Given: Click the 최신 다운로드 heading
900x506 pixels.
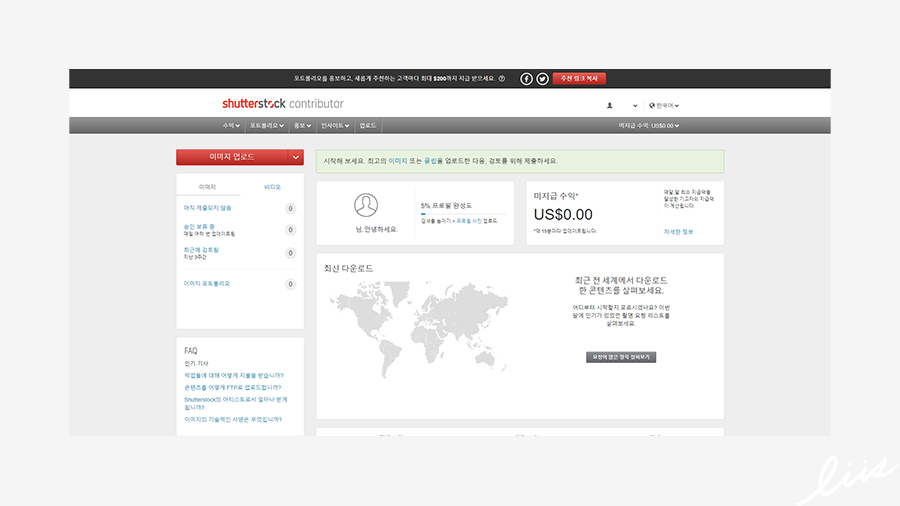Looking at the screenshot, I should pyautogui.click(x=348, y=268).
